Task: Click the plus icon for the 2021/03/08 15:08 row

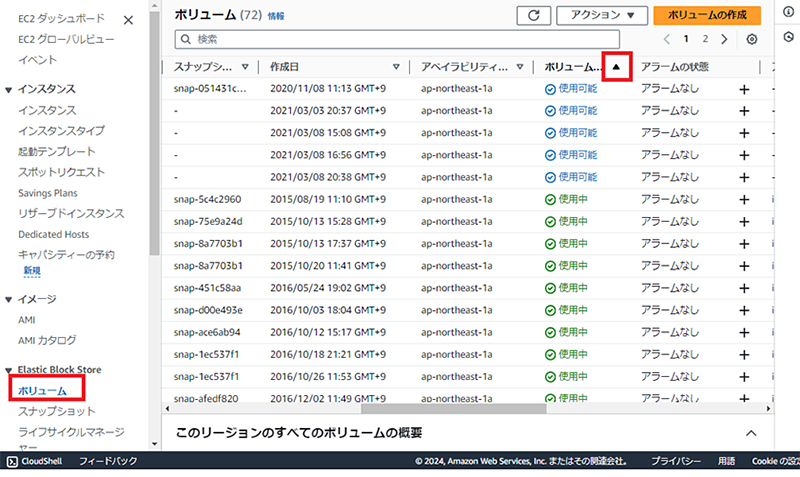Action: click(x=744, y=133)
